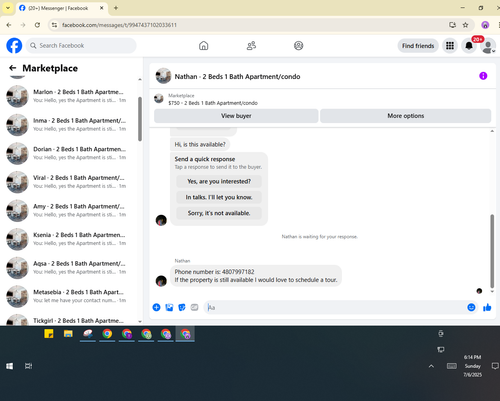This screenshot has width=500, height=401.
Task: Send quick reply 'Sorry, it's not available.'
Action: pyautogui.click(x=219, y=213)
